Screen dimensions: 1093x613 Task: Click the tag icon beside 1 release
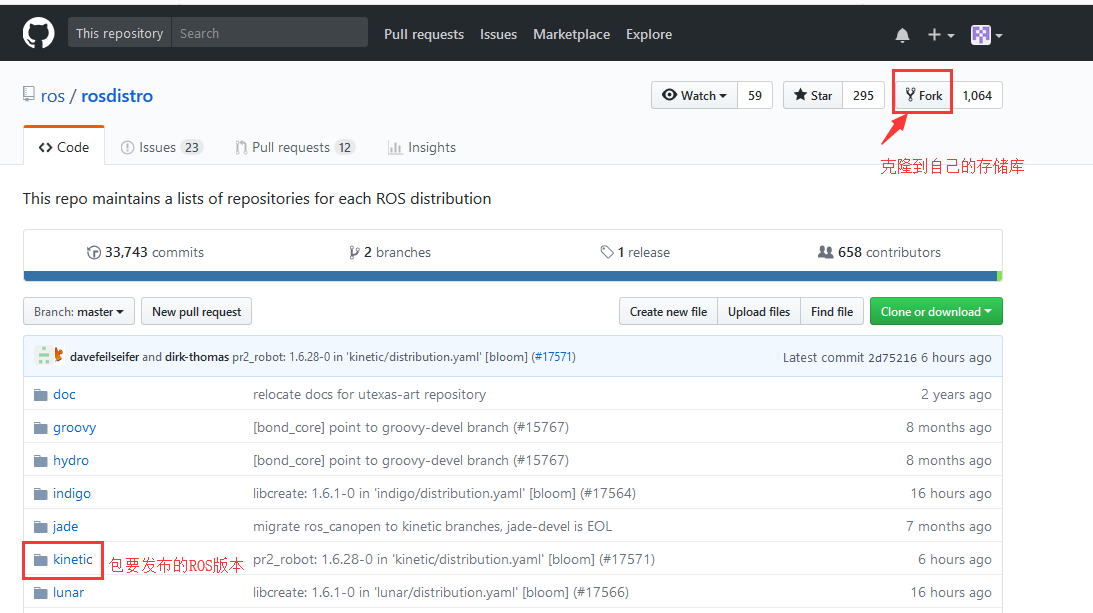[607, 252]
